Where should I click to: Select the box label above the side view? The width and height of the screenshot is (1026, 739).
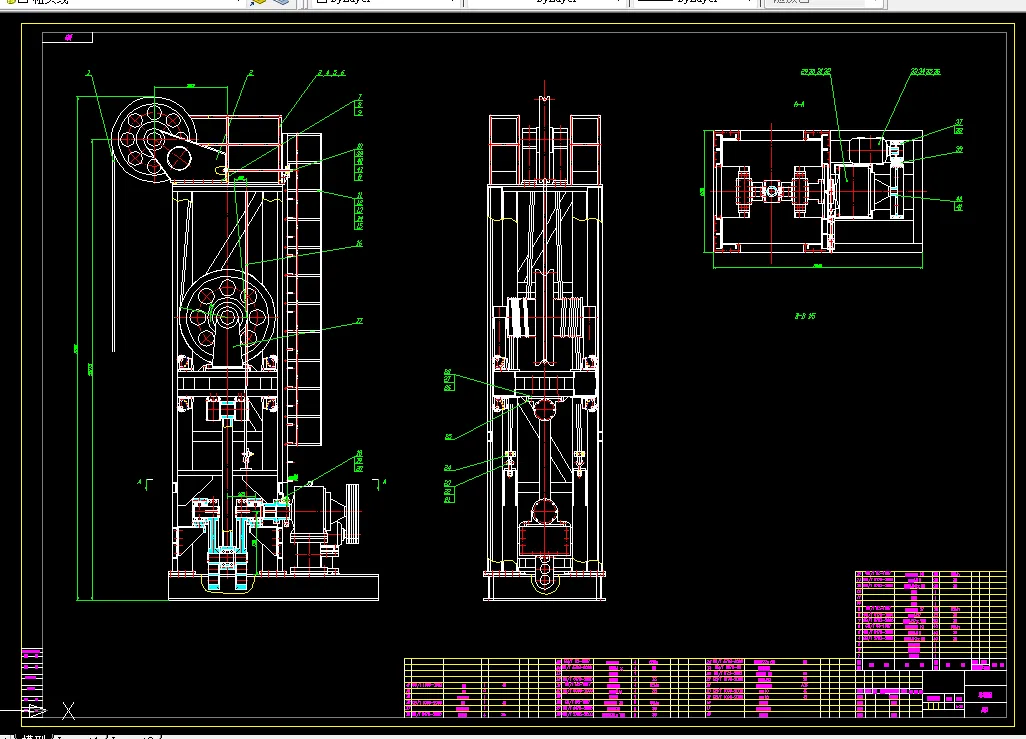click(x=67, y=37)
